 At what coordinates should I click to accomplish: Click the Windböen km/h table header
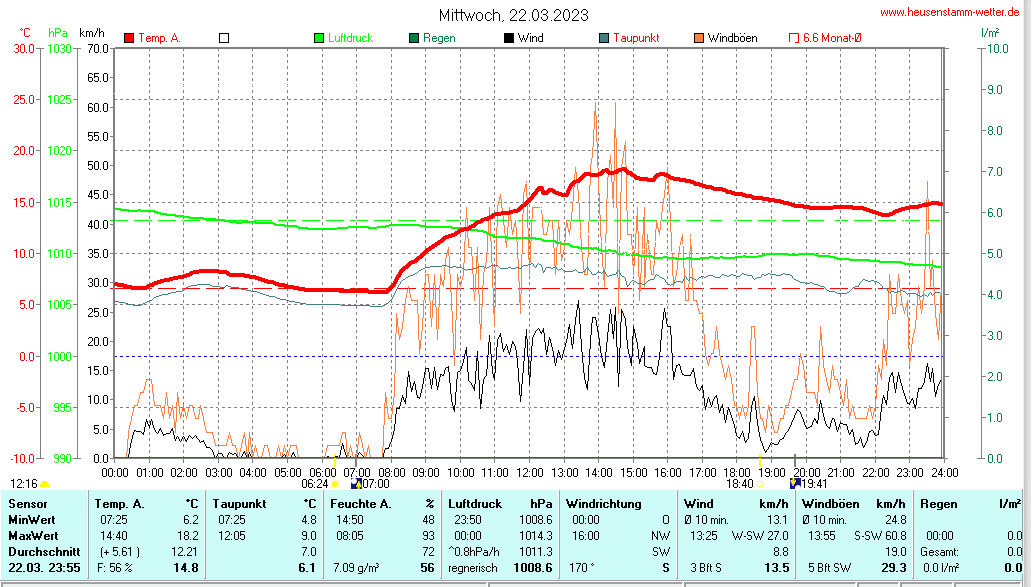point(854,504)
